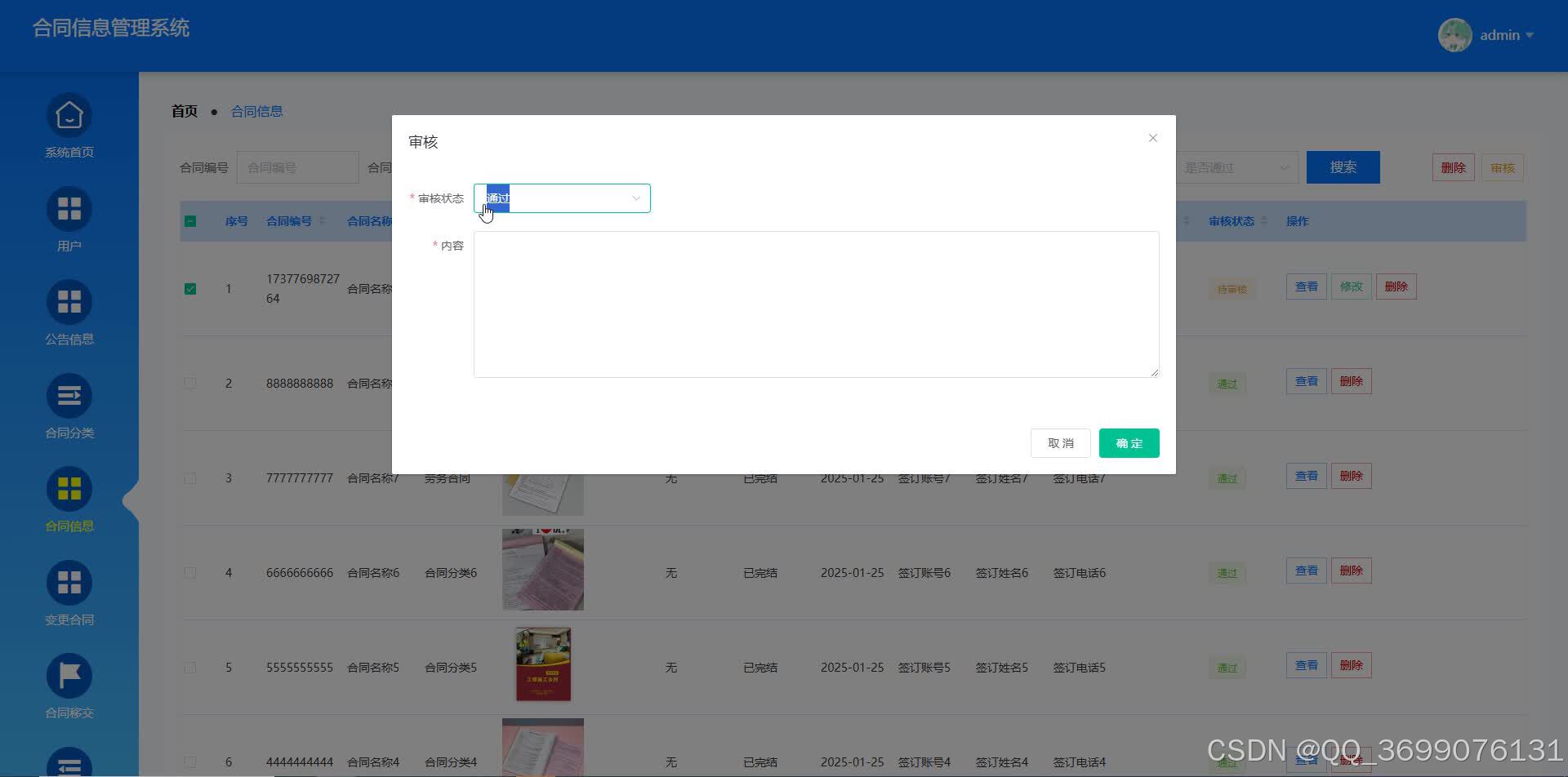The image size is (1568, 777).
Task: Click into the 内容 text area
Action: (x=817, y=304)
